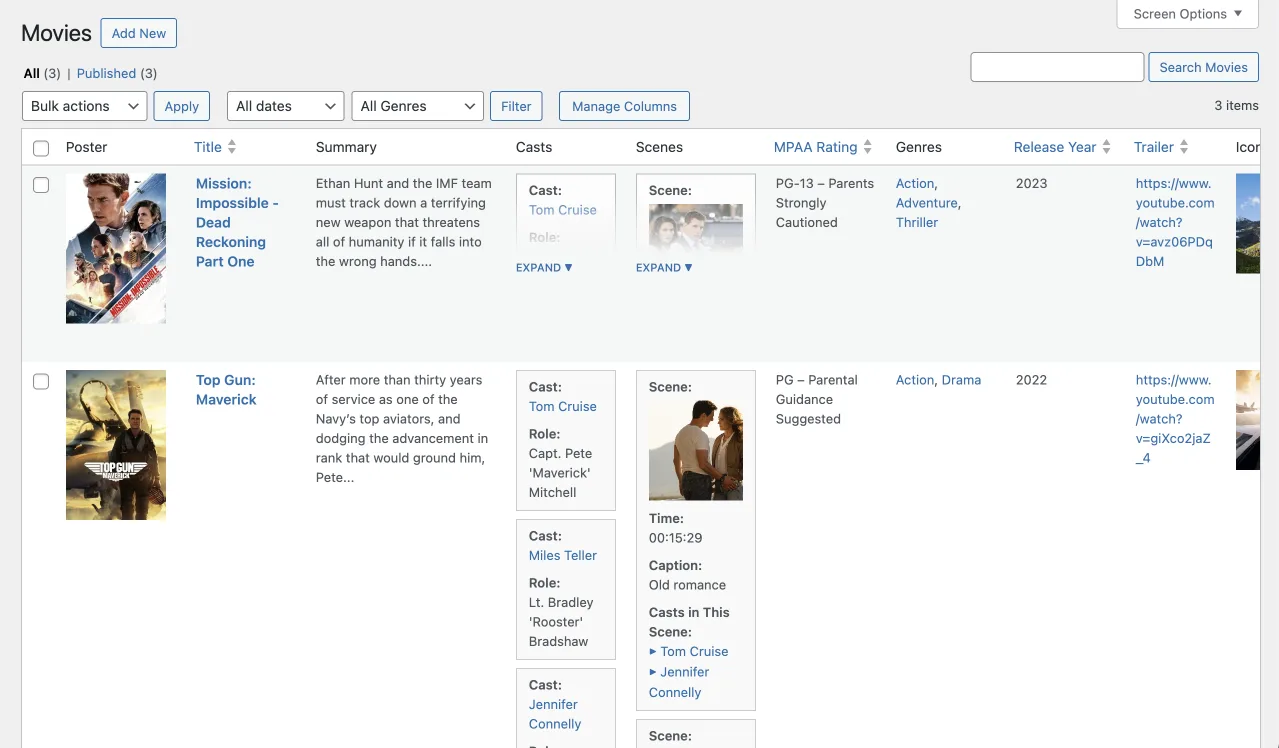Open Mission: Impossible - Dead Reckoning title link
This screenshot has height=748, width=1279.
coord(237,222)
